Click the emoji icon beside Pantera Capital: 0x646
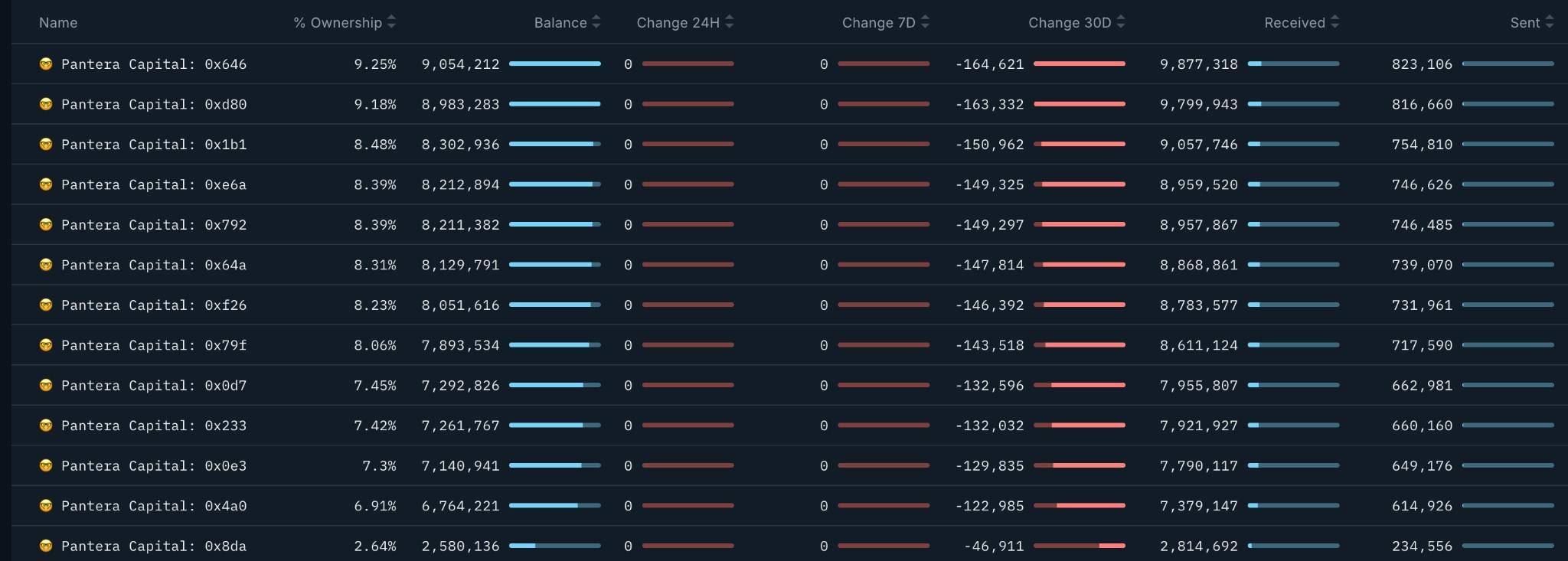 coord(46,64)
